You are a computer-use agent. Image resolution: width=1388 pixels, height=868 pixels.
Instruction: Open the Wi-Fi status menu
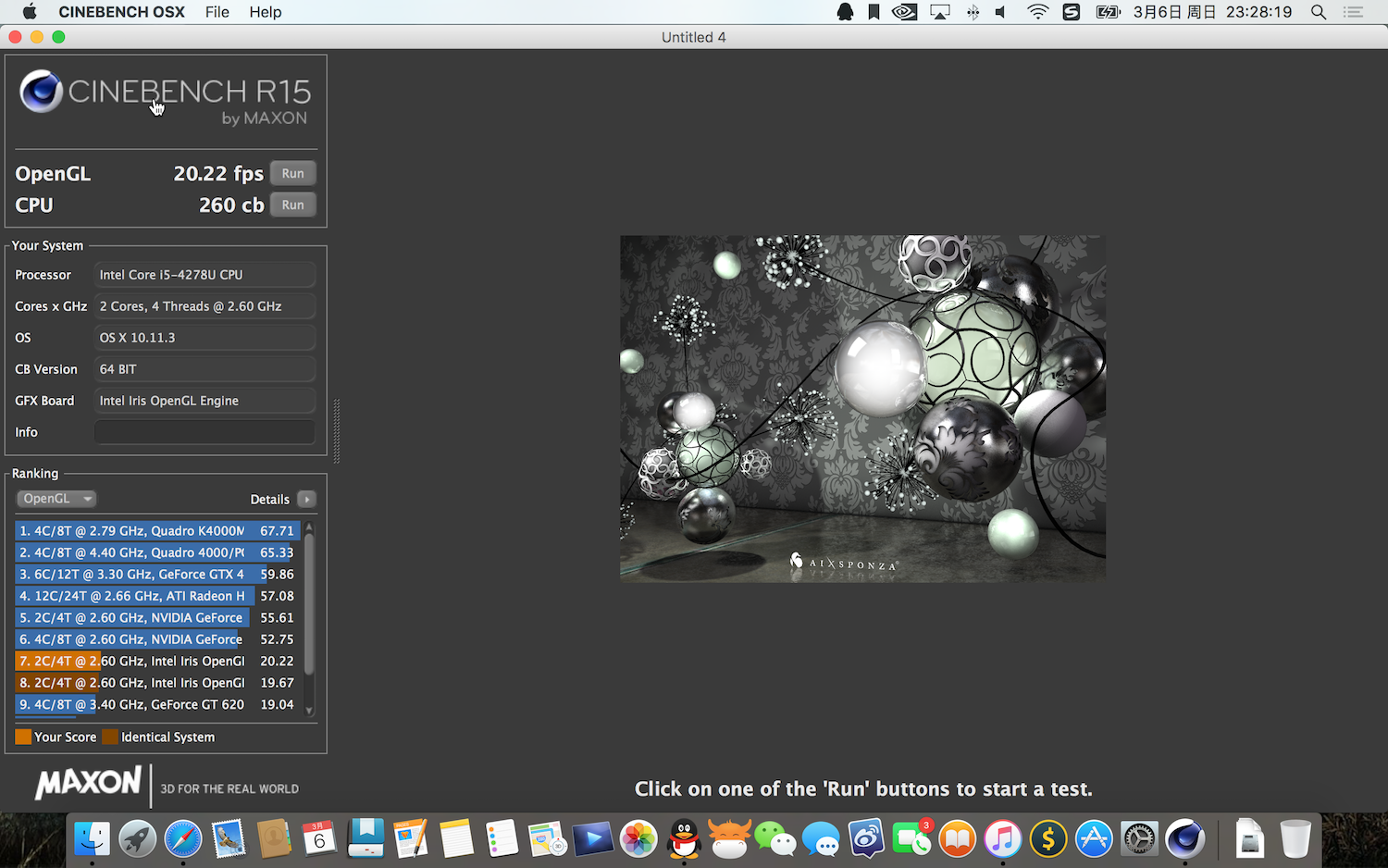coord(1037,12)
